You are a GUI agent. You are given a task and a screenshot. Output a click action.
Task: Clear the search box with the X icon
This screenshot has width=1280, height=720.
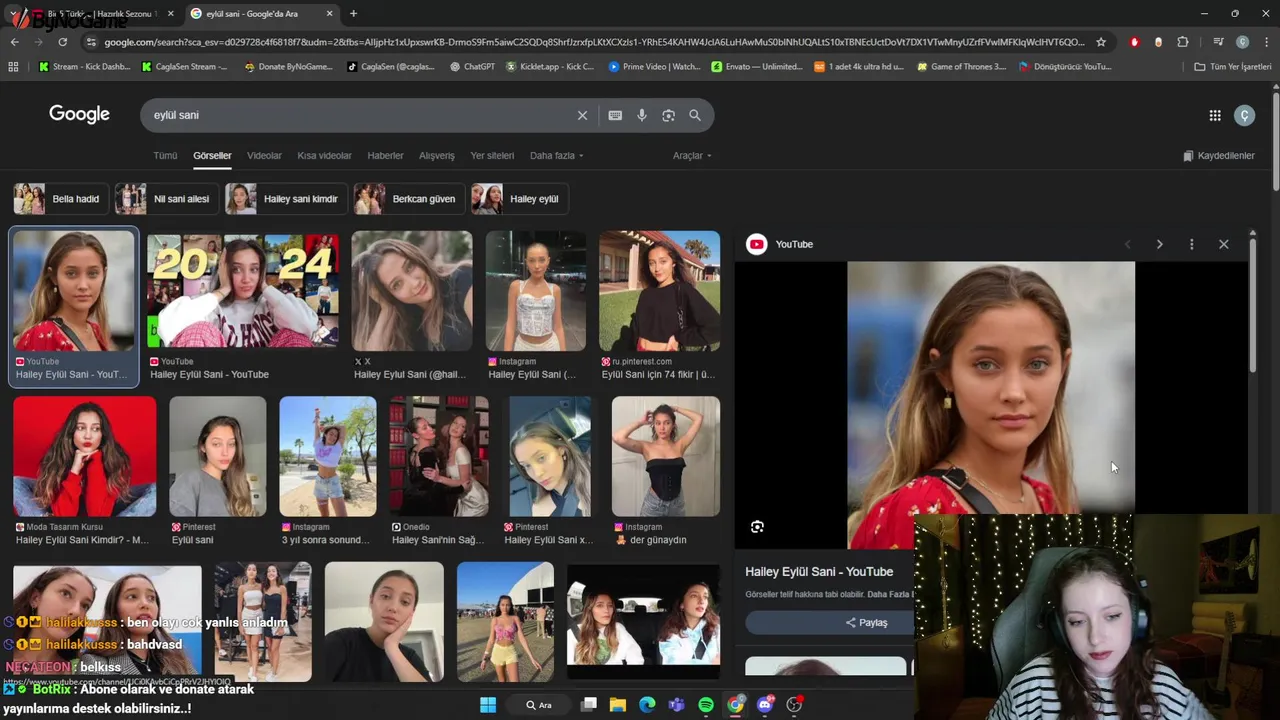pos(582,115)
